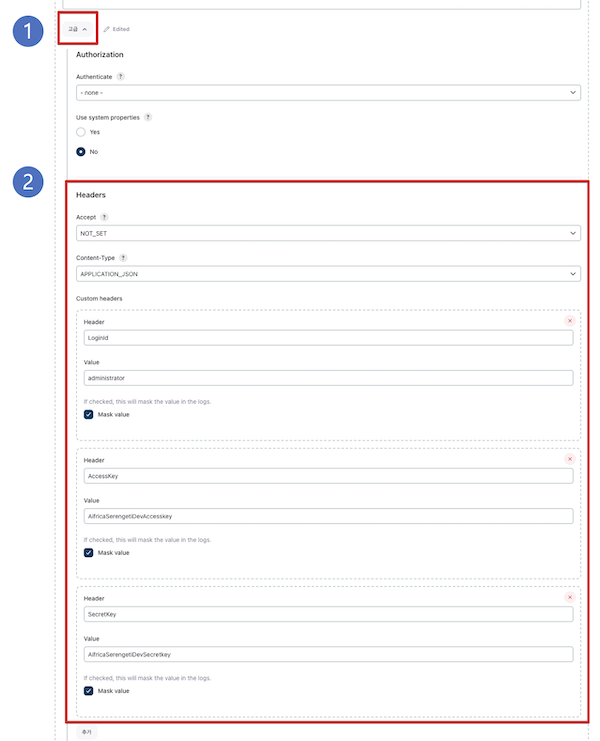Remove the SecretKey header block
Screen dimensions: 600x741
(569, 597)
